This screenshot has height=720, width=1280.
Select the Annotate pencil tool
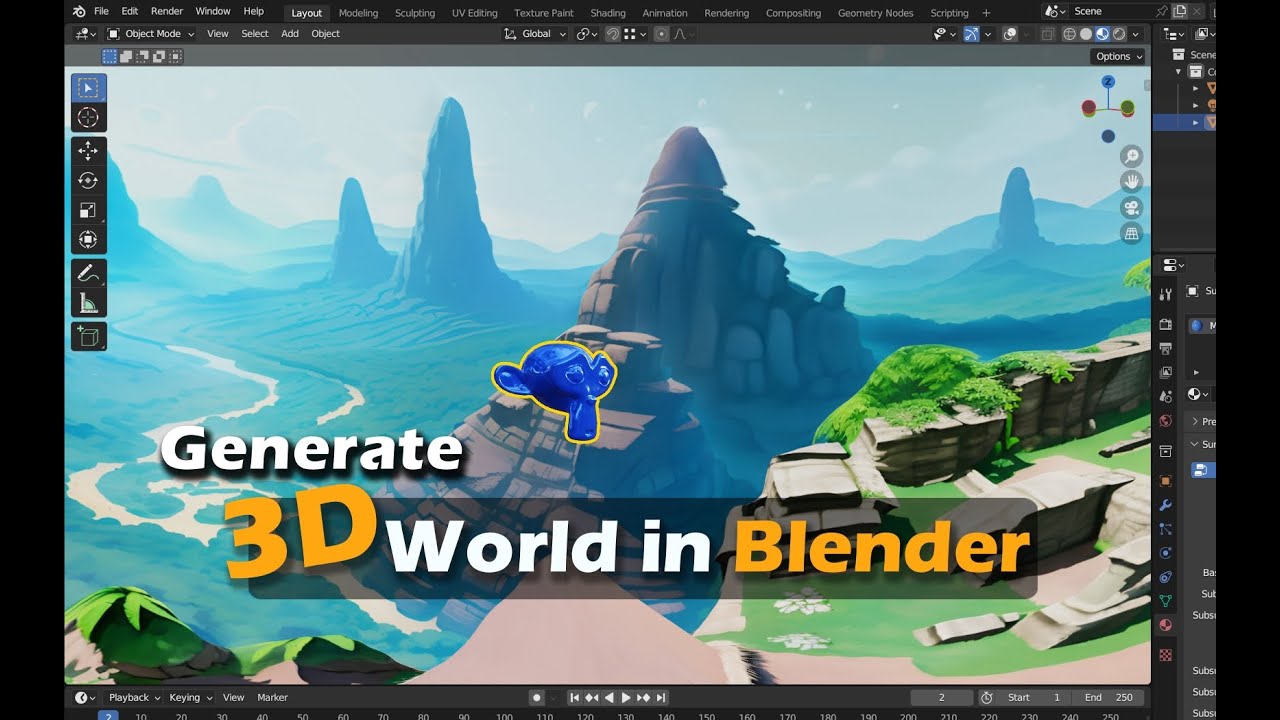point(88,273)
